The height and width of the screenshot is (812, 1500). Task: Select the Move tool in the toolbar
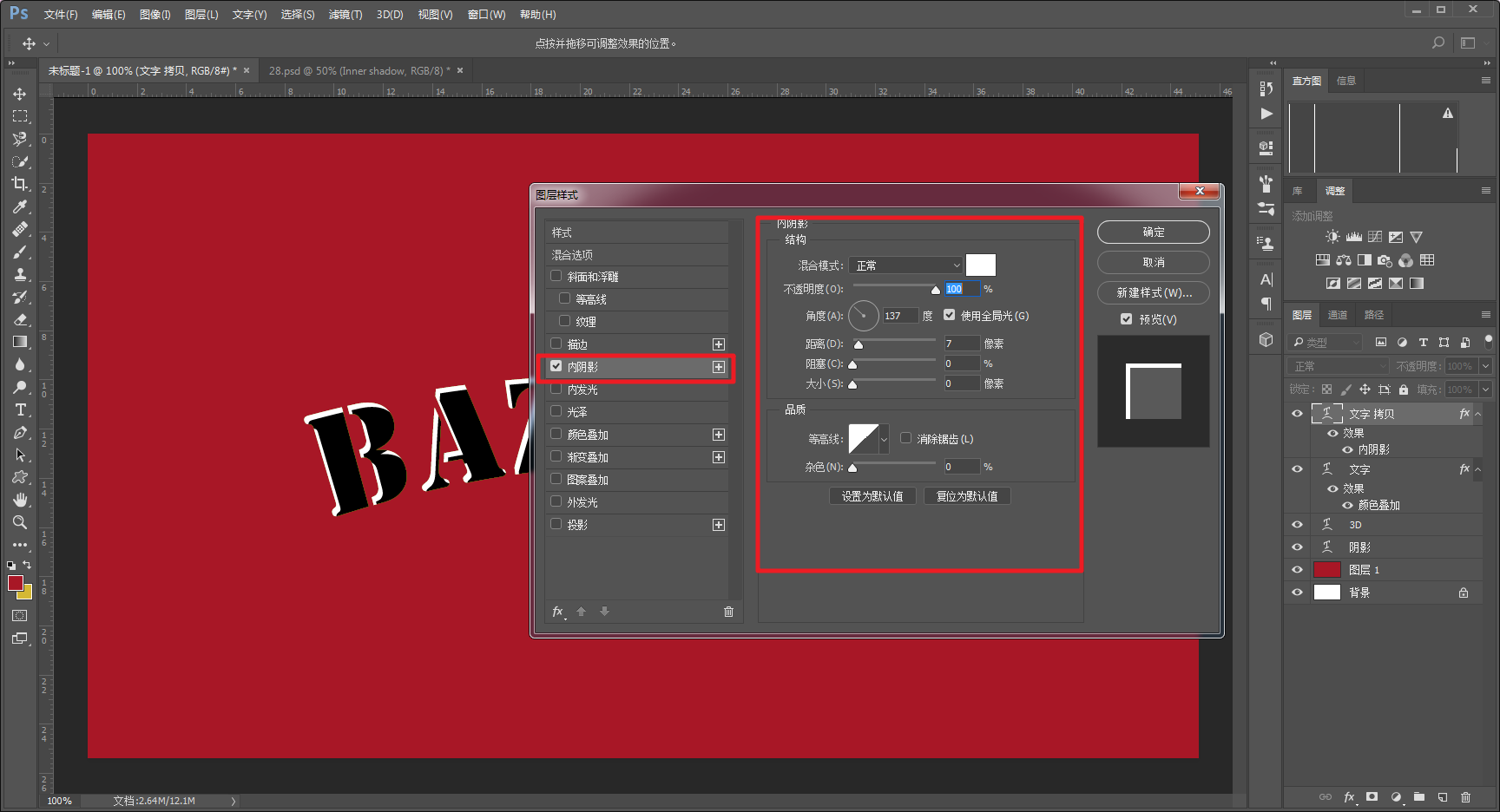[20, 94]
